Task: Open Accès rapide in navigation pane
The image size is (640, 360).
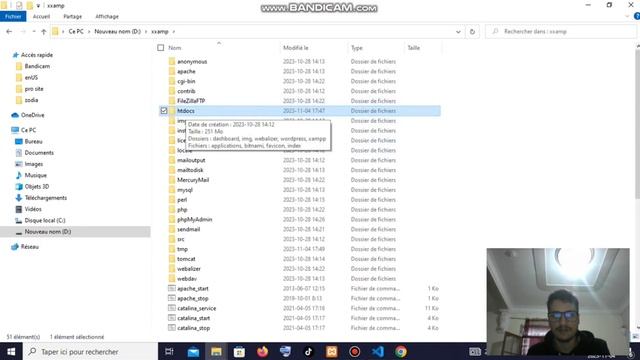Action: pyautogui.click(x=37, y=55)
